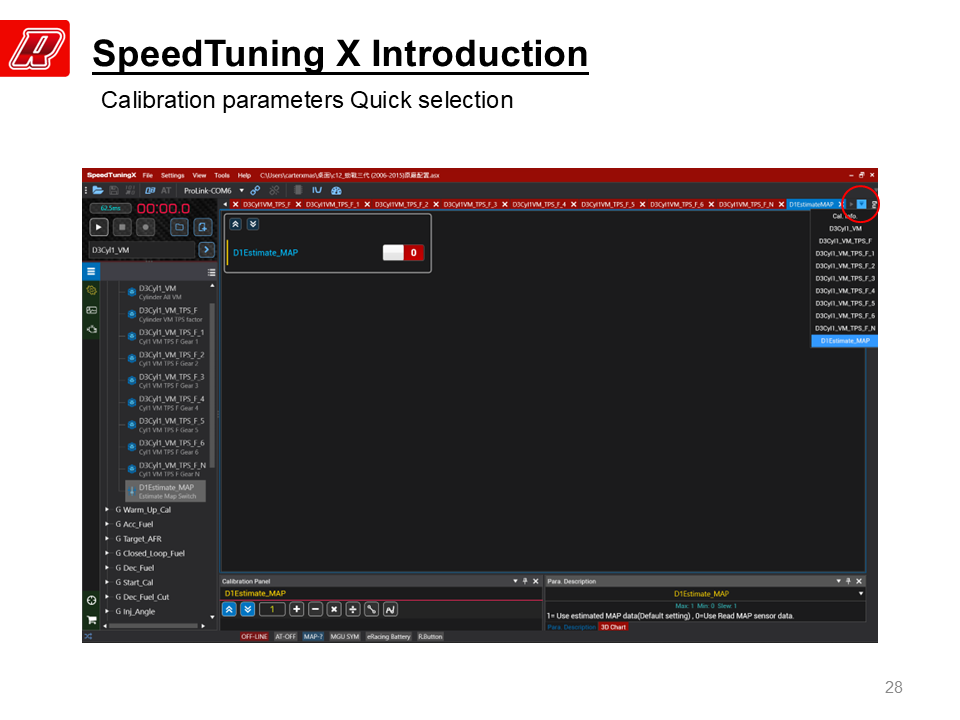This screenshot has width=960, height=720.
Task: Click the record circle button
Action: pos(145,227)
